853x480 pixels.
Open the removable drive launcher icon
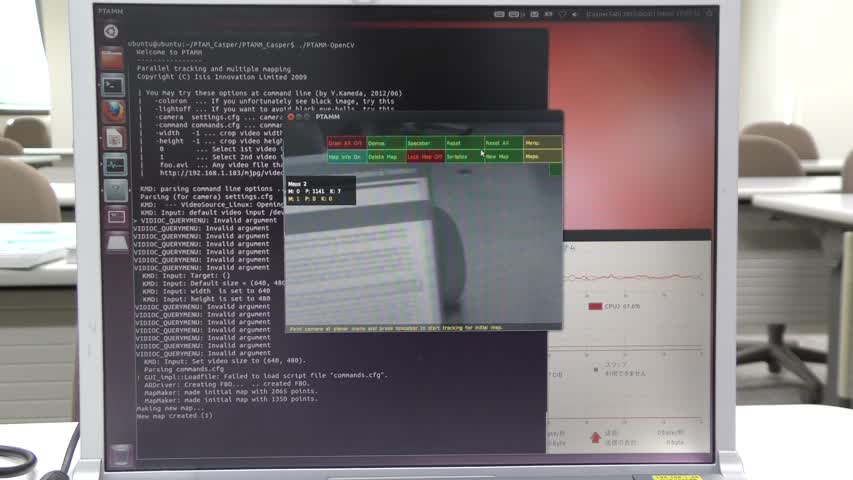tap(118, 242)
